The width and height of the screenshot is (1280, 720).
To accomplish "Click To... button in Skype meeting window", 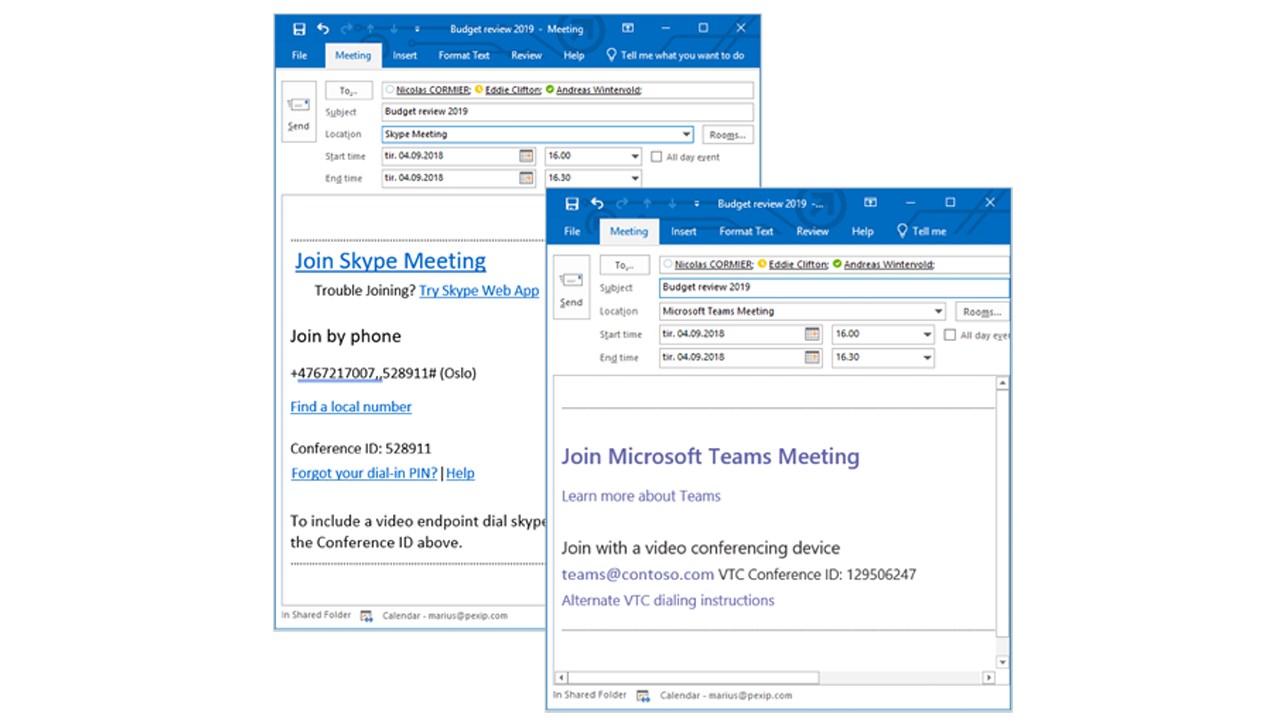I will 349,90.
